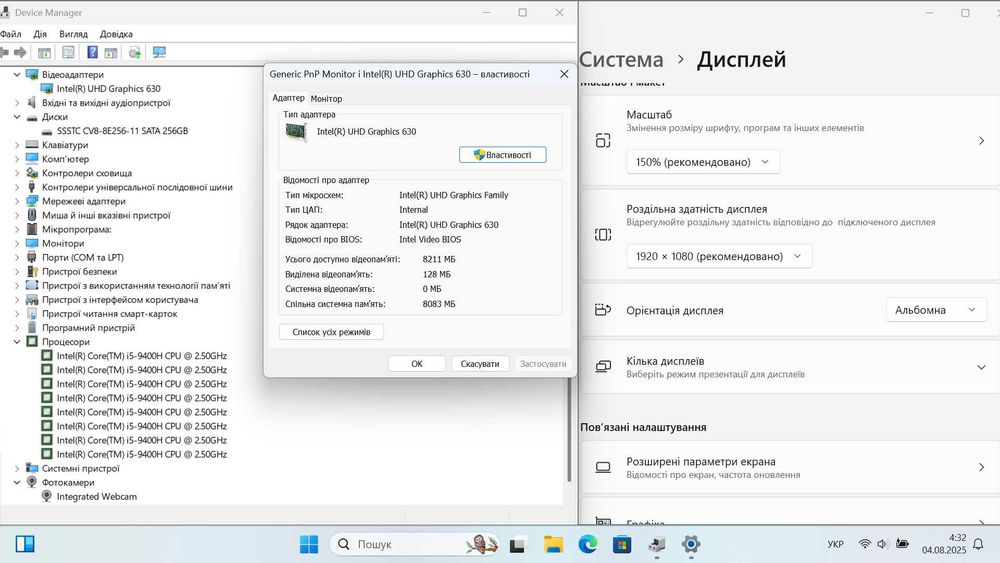This screenshot has height=563, width=1000.
Task: Expand the Мережеві адаптери tree node
Action: [x=17, y=201]
